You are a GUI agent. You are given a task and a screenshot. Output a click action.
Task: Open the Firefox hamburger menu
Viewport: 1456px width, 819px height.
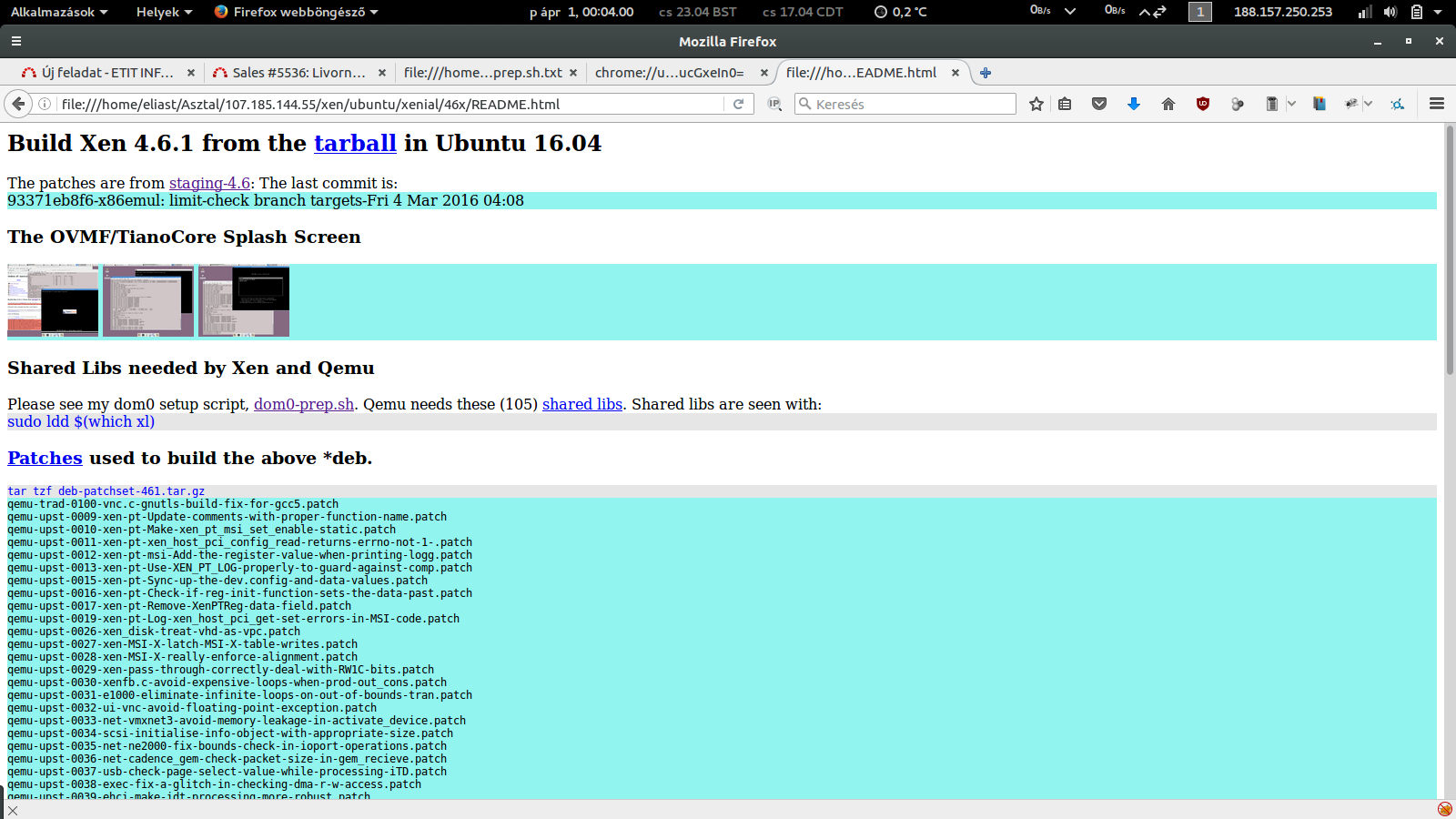point(1437,104)
